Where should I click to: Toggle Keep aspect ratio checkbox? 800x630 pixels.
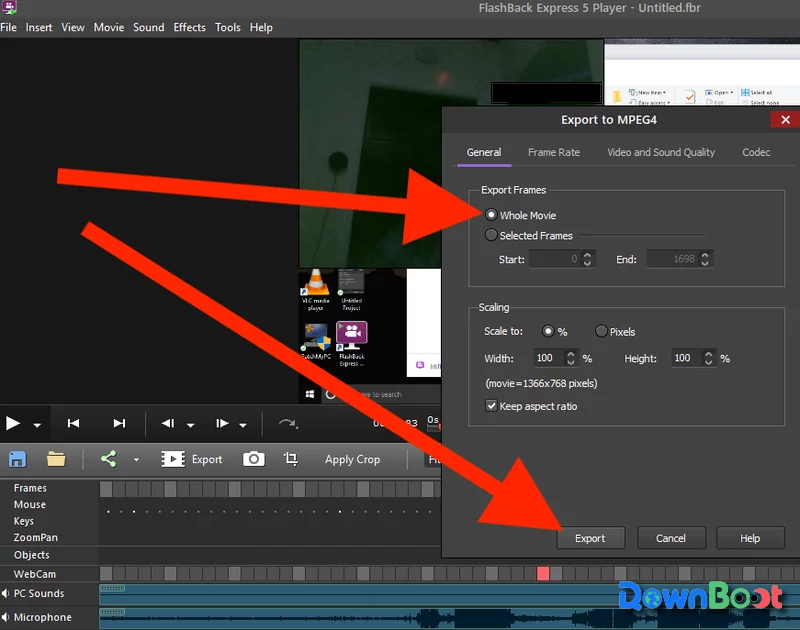tap(491, 406)
